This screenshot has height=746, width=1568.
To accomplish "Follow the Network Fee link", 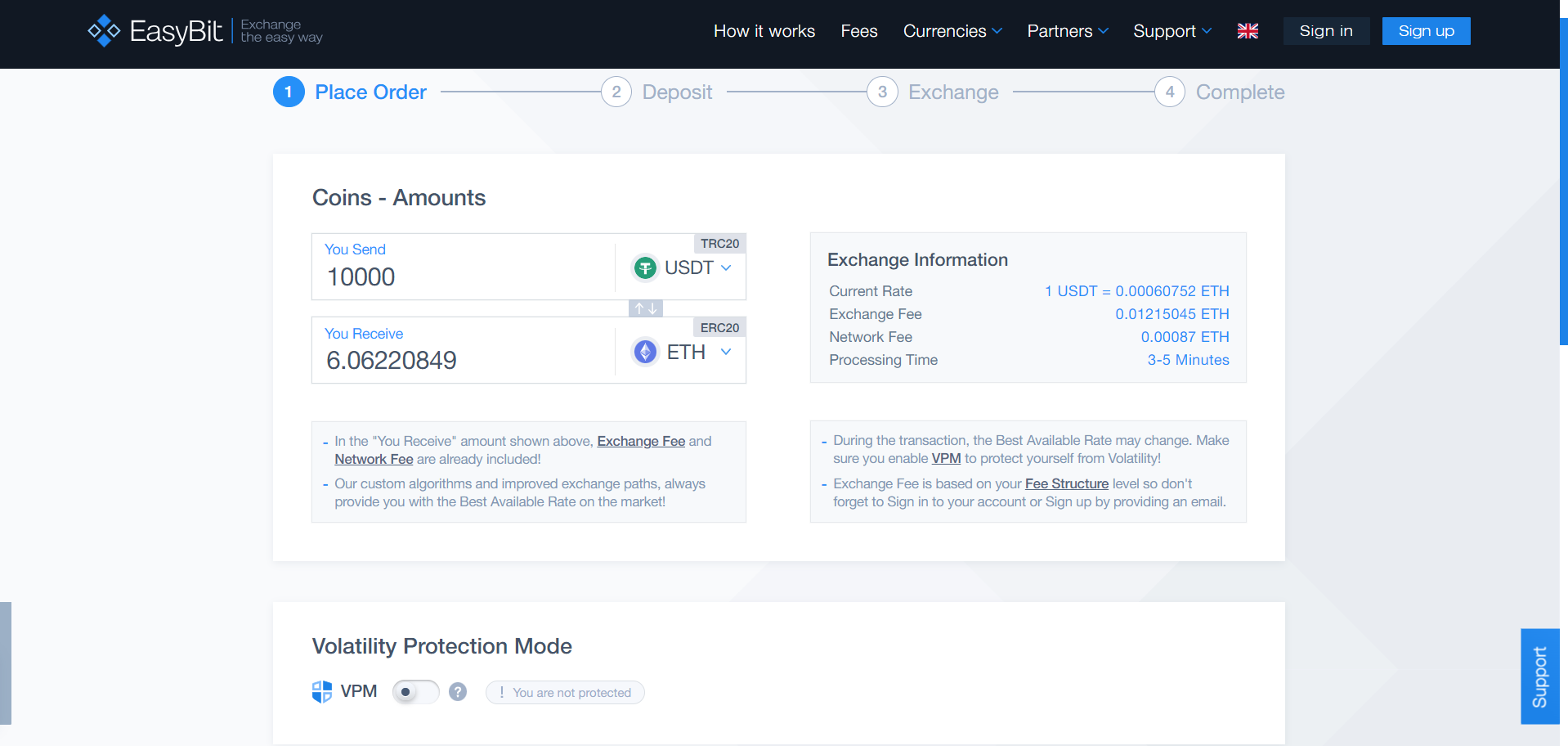I will pos(374,459).
